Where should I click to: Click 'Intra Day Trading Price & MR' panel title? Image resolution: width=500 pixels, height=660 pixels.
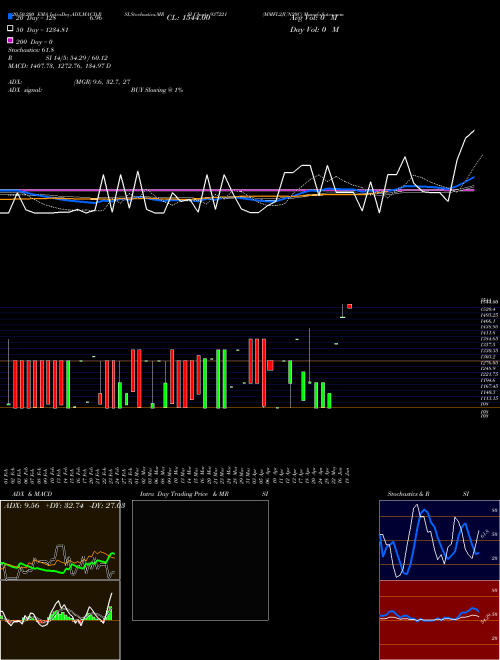click(184, 494)
